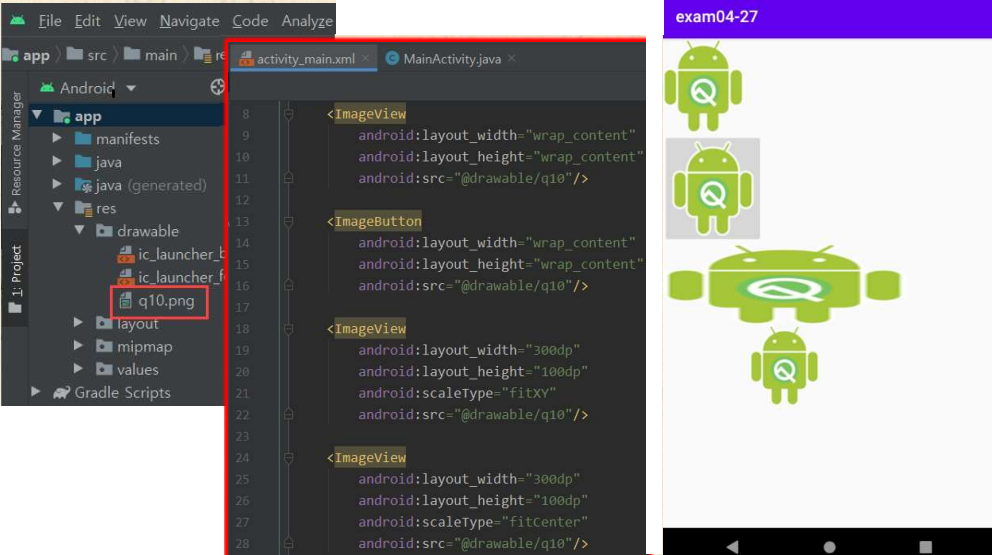Image resolution: width=992 pixels, height=555 pixels.
Task: Open the Navigate menu
Action: click(x=189, y=21)
